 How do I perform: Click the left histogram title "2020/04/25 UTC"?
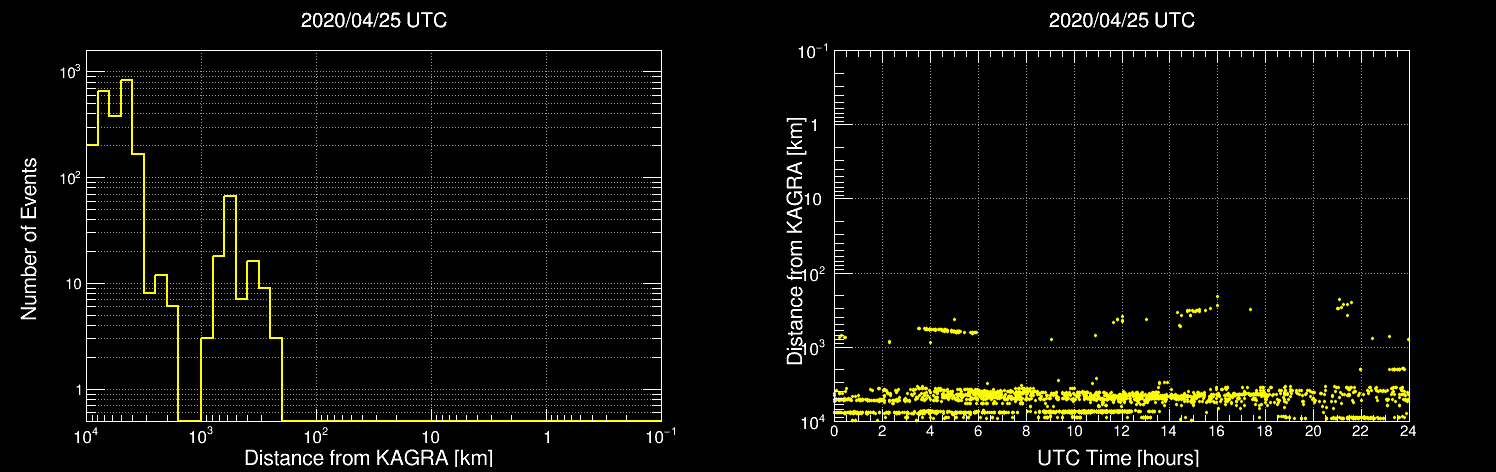[x=374, y=21]
